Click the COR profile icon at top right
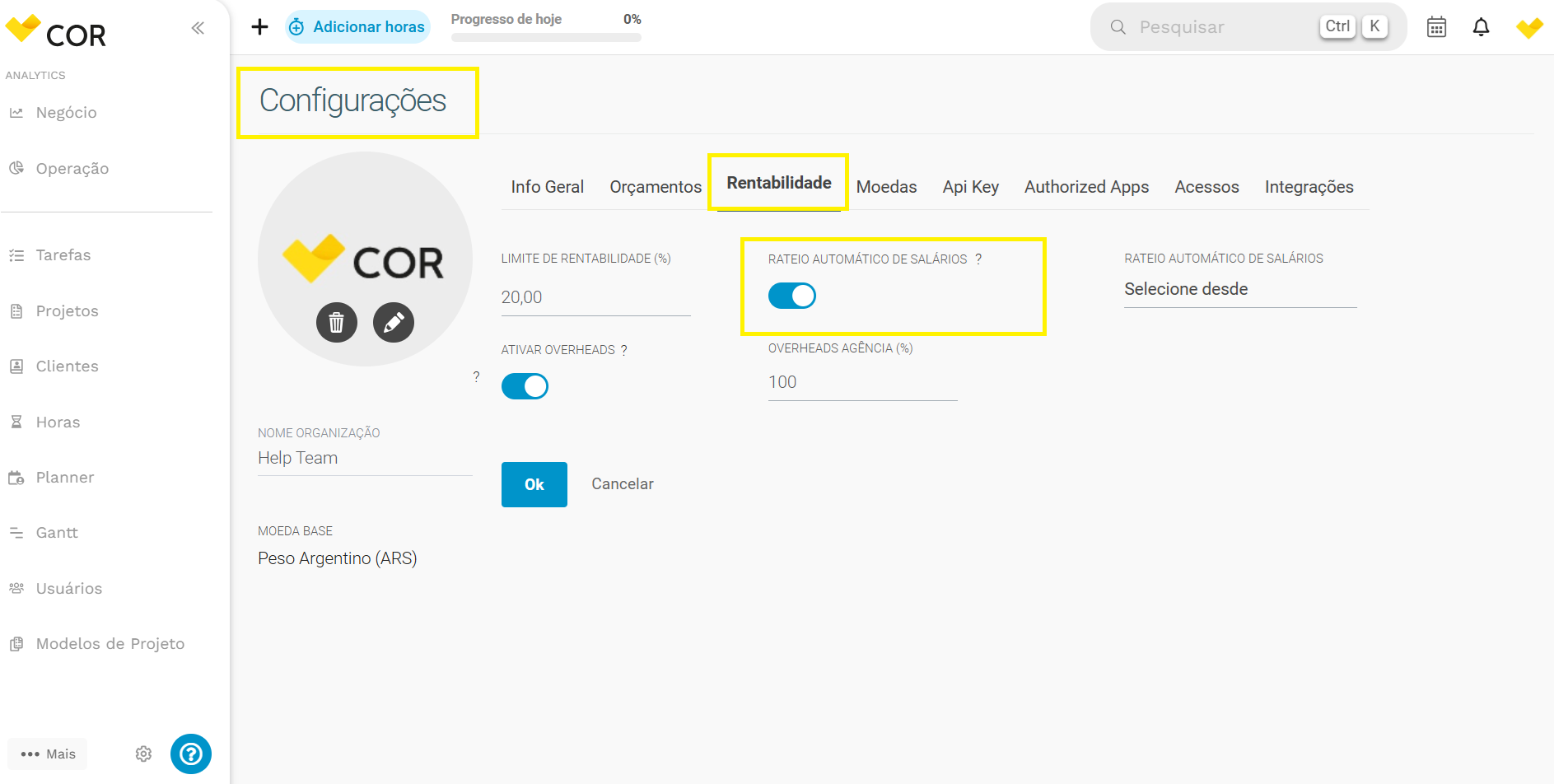The height and width of the screenshot is (784, 1554). tap(1529, 27)
